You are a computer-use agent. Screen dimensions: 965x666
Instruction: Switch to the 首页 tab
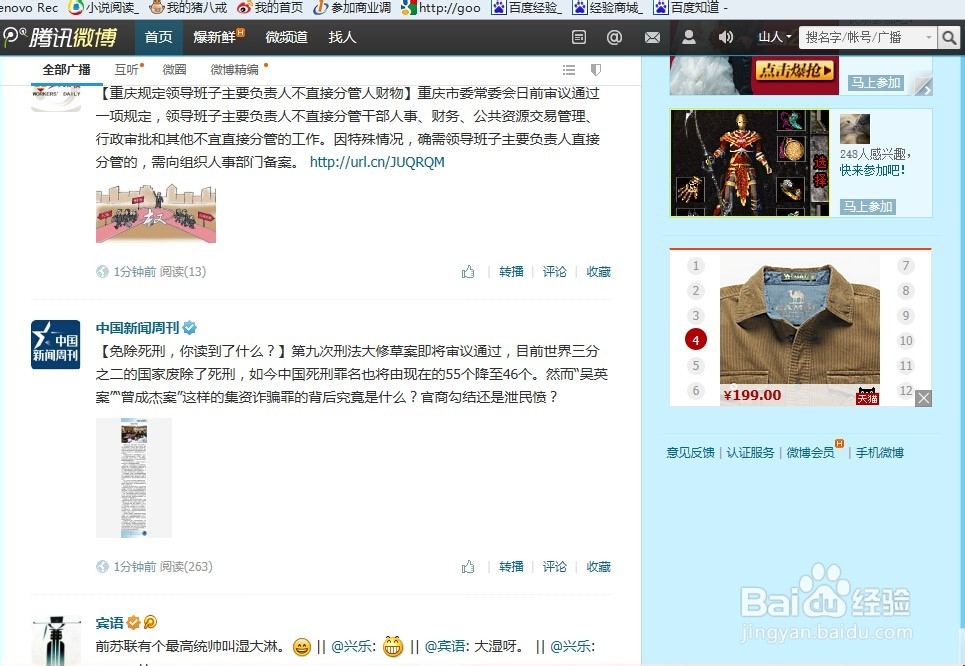coord(158,37)
